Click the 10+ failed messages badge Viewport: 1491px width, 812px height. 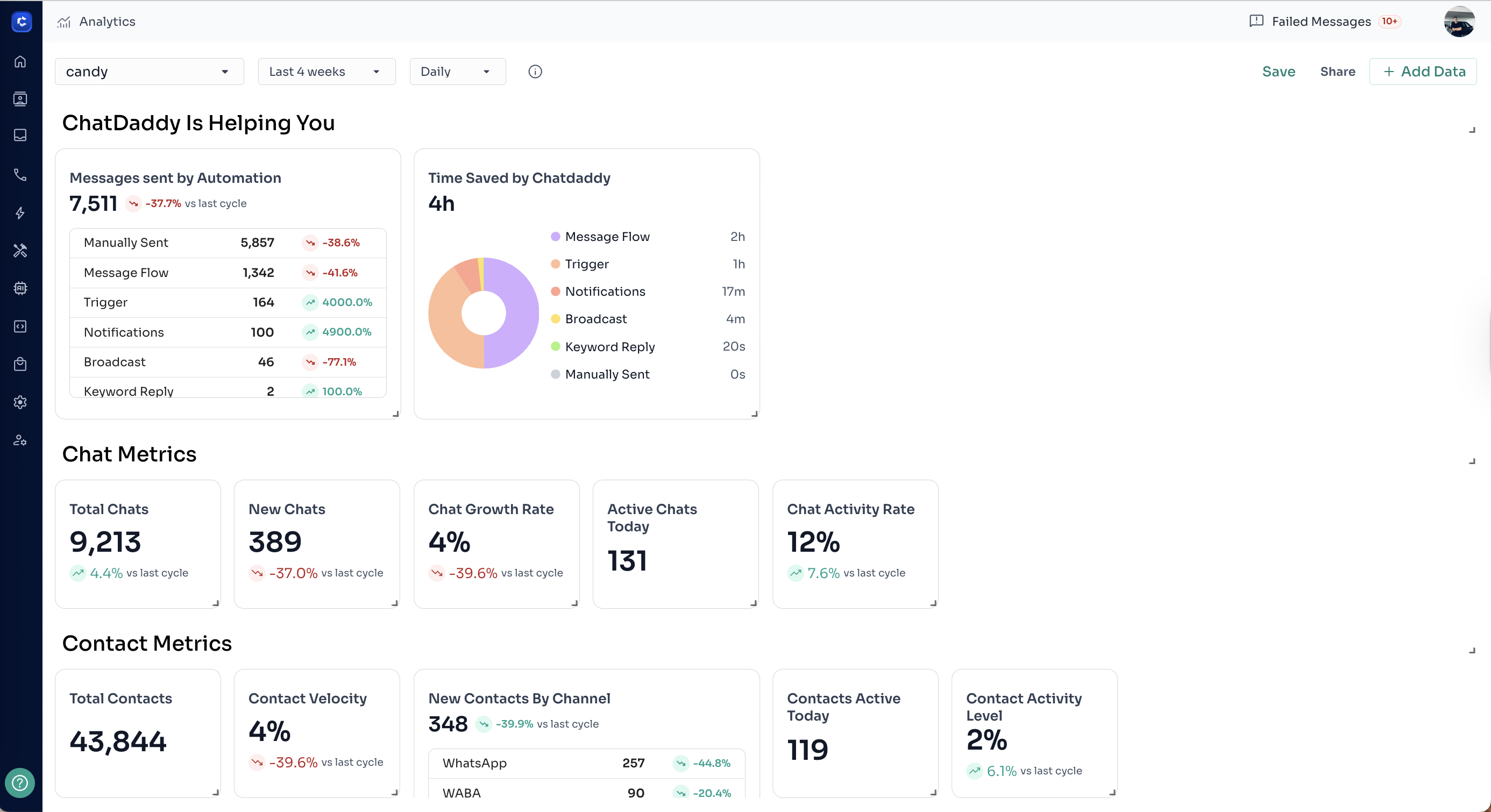tap(1389, 22)
